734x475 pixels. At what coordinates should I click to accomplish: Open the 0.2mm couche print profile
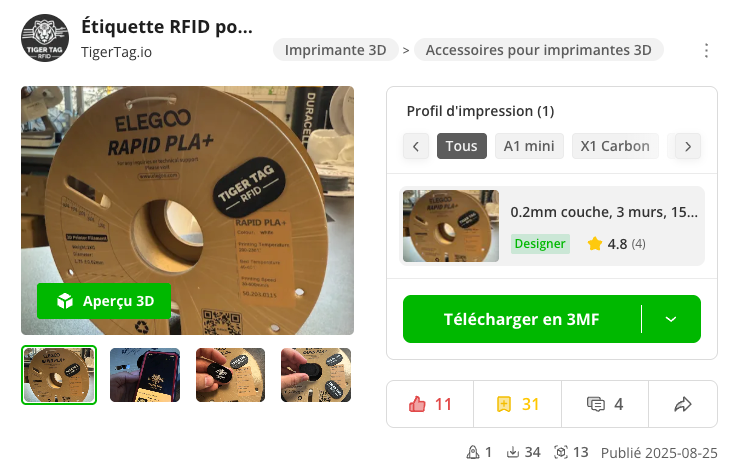tap(552, 226)
